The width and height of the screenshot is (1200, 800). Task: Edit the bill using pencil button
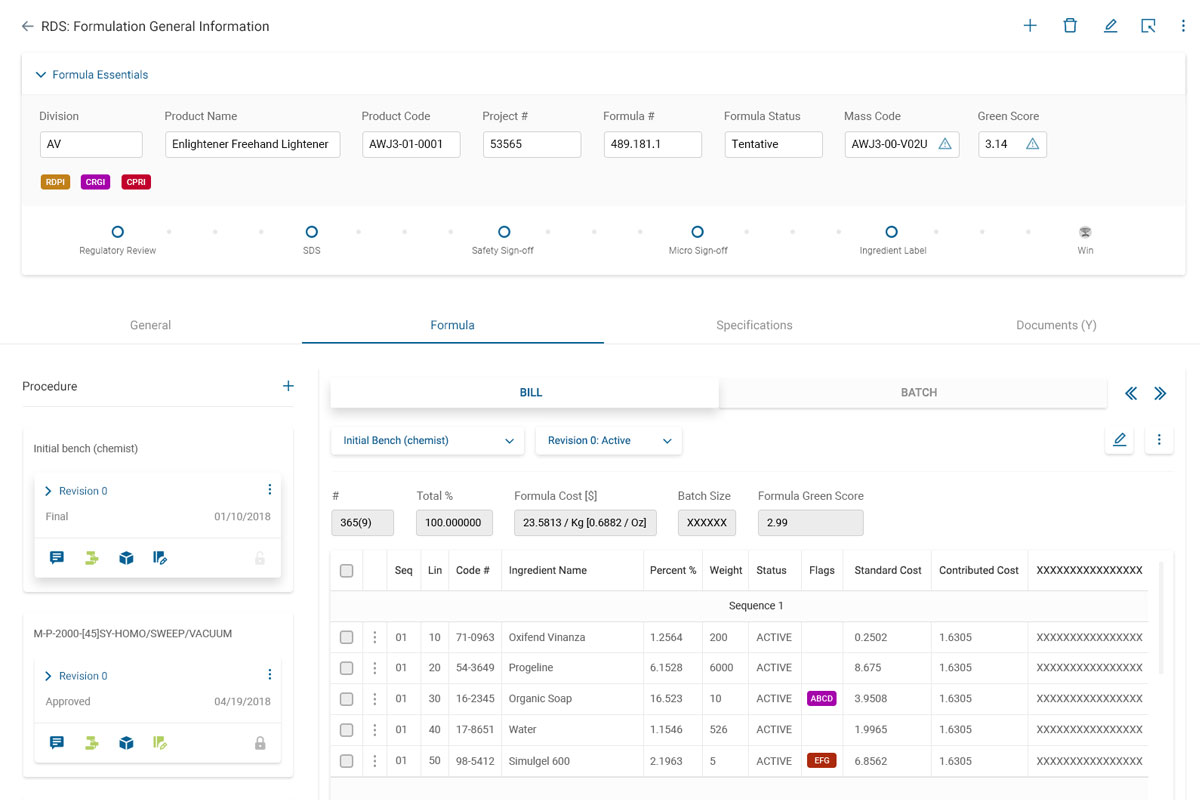(1119, 440)
